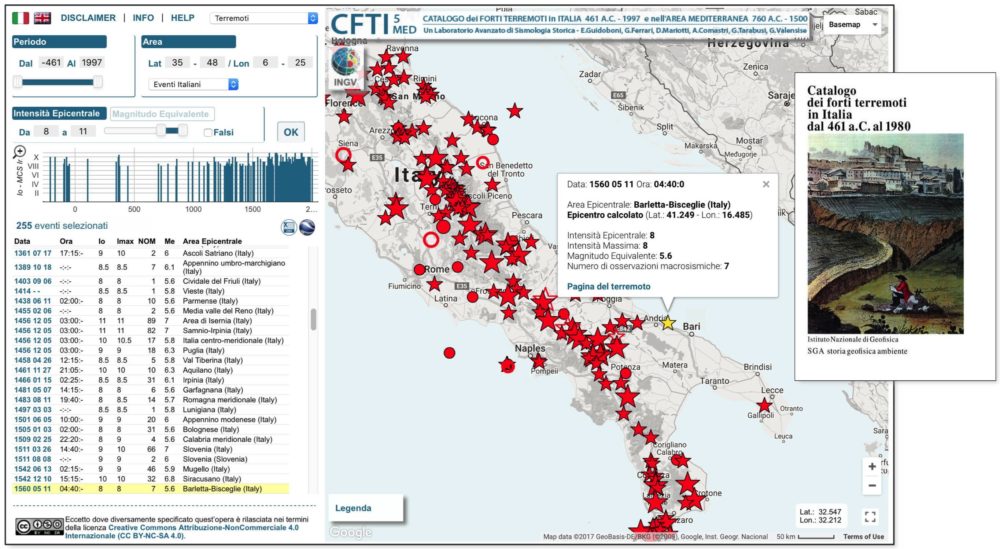This screenshot has height=549, width=1000.
Task: Switch language using the UK flag
Action: click(43, 18)
